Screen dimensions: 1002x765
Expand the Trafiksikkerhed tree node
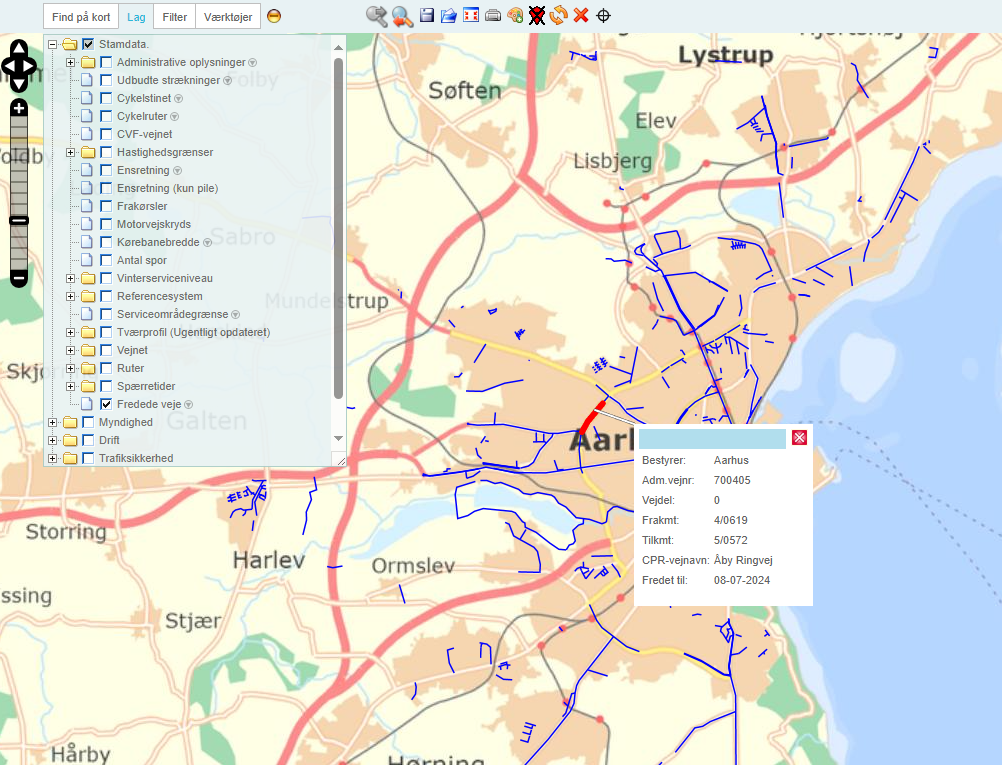(53, 458)
